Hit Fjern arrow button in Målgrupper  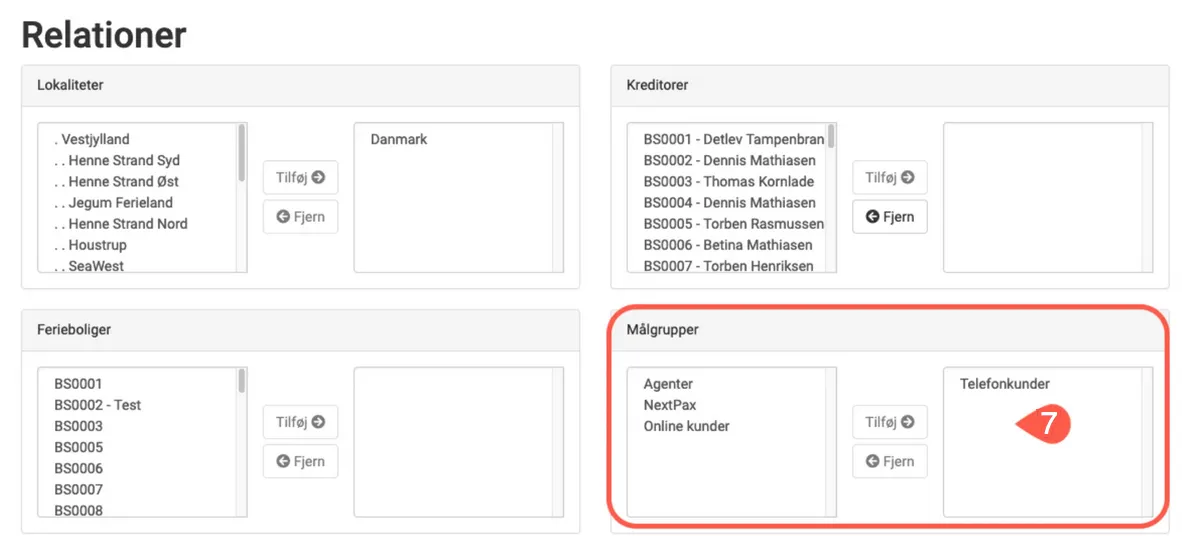889,461
